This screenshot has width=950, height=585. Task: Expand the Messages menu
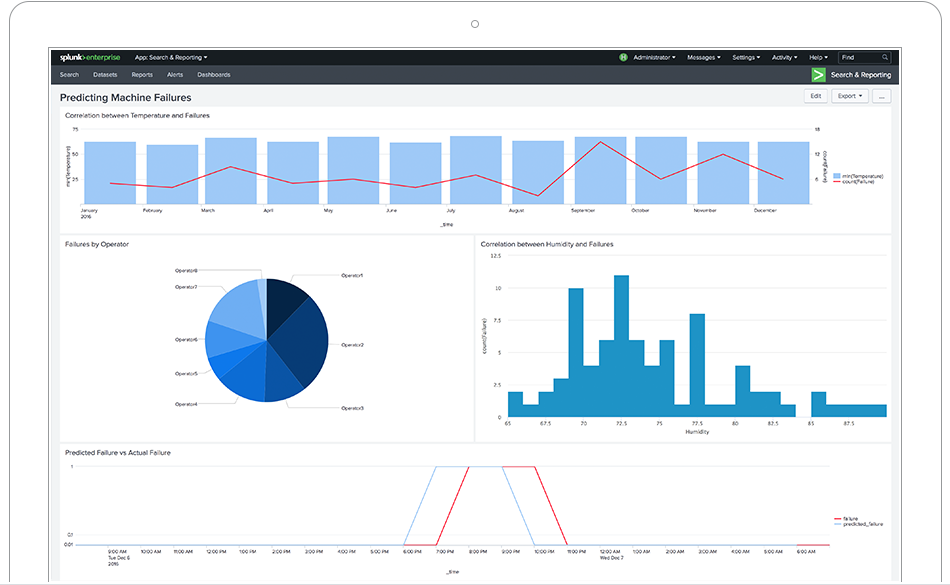click(703, 58)
